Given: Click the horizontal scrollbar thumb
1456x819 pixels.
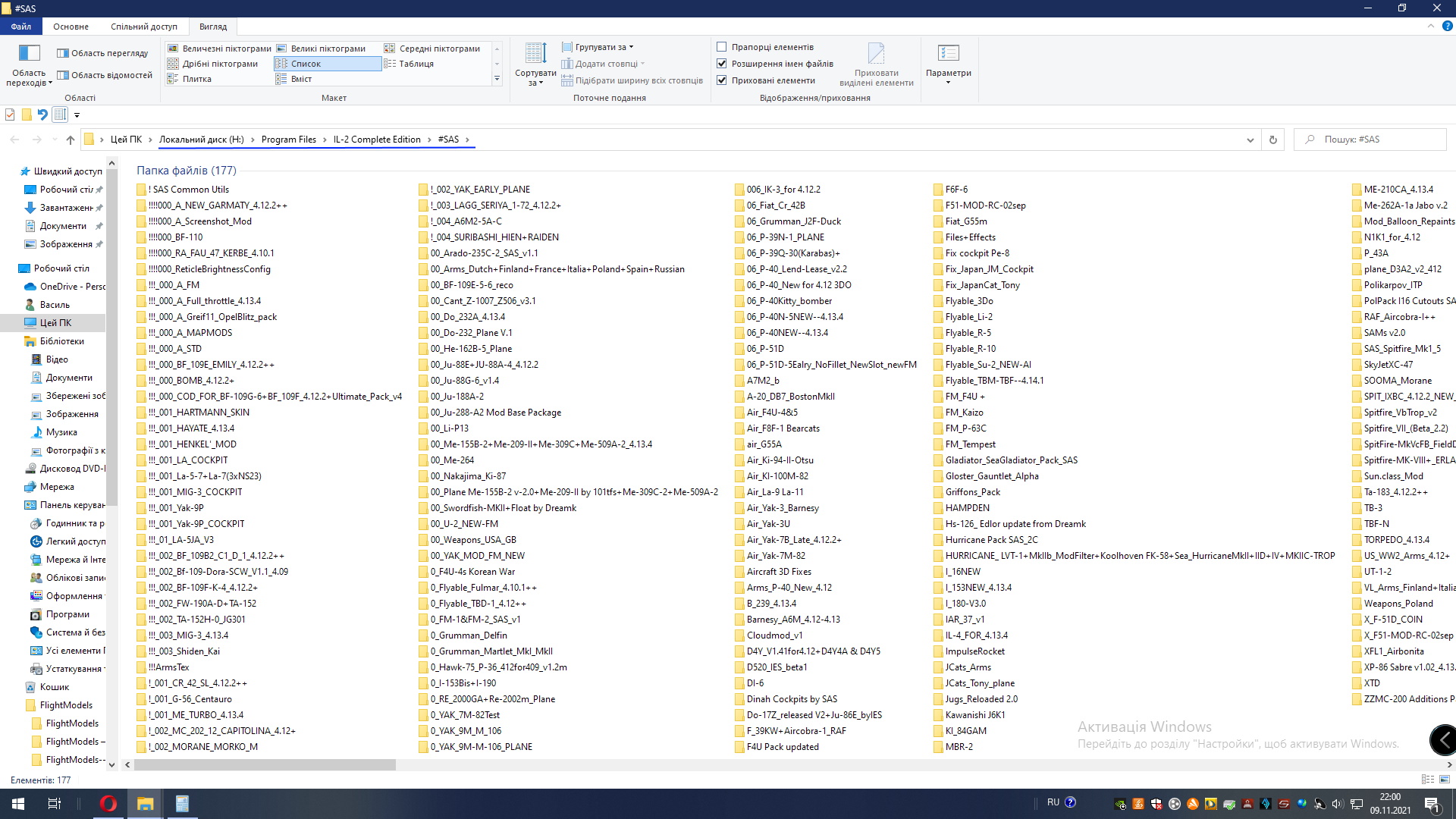Looking at the screenshot, I should click(x=265, y=765).
